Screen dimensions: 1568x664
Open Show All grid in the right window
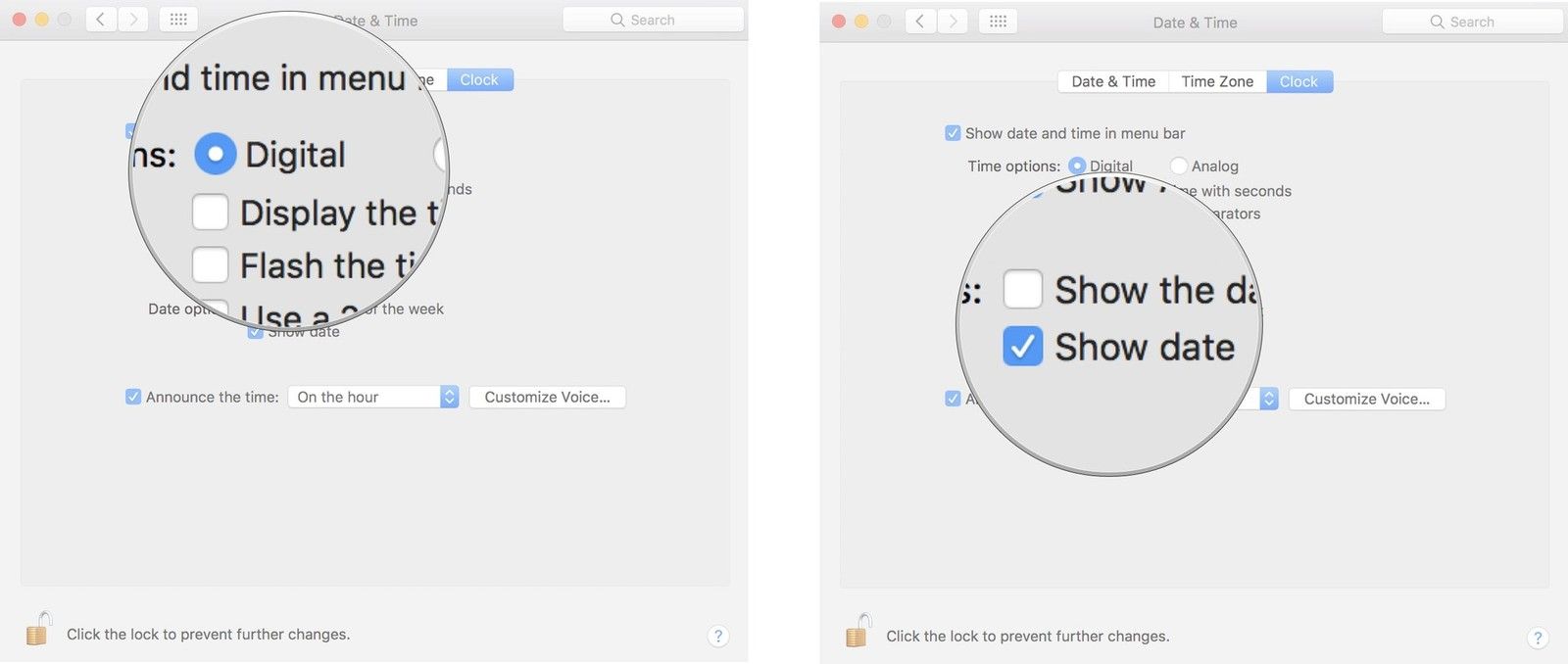pyautogui.click(x=998, y=22)
